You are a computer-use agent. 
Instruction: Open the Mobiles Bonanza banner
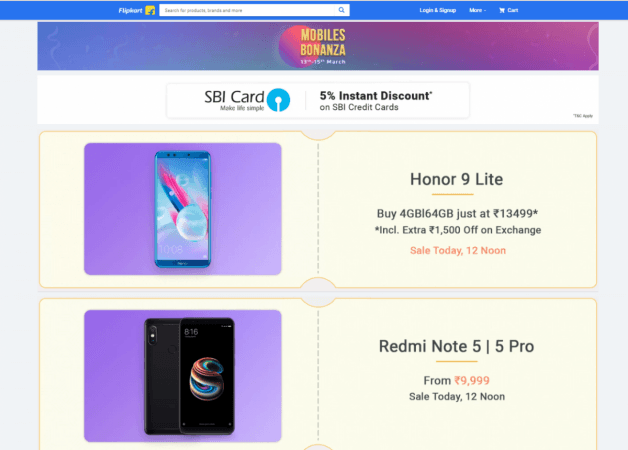[318, 46]
